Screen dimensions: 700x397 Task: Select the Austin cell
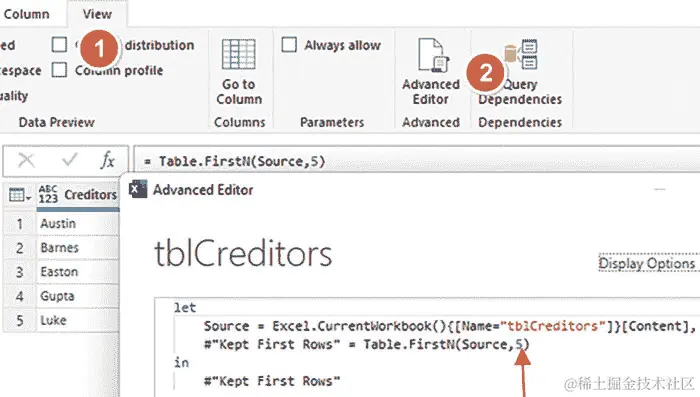[78, 223]
